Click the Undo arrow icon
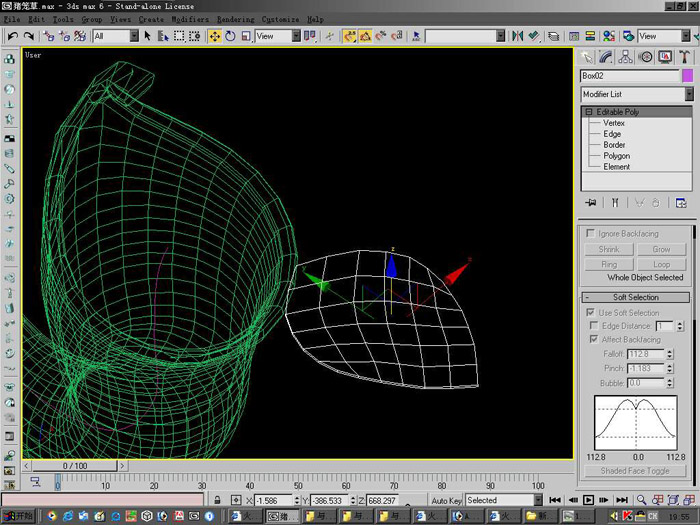Screen dimensions: 700x525 click(12, 36)
